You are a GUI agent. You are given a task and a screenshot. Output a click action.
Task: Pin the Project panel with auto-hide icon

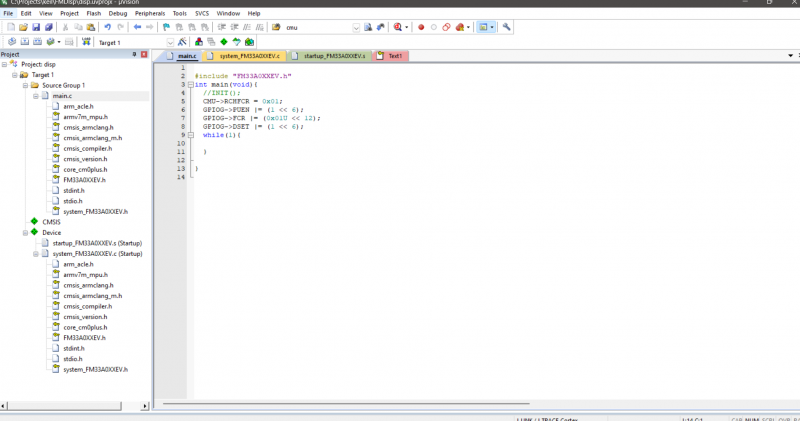click(x=136, y=54)
